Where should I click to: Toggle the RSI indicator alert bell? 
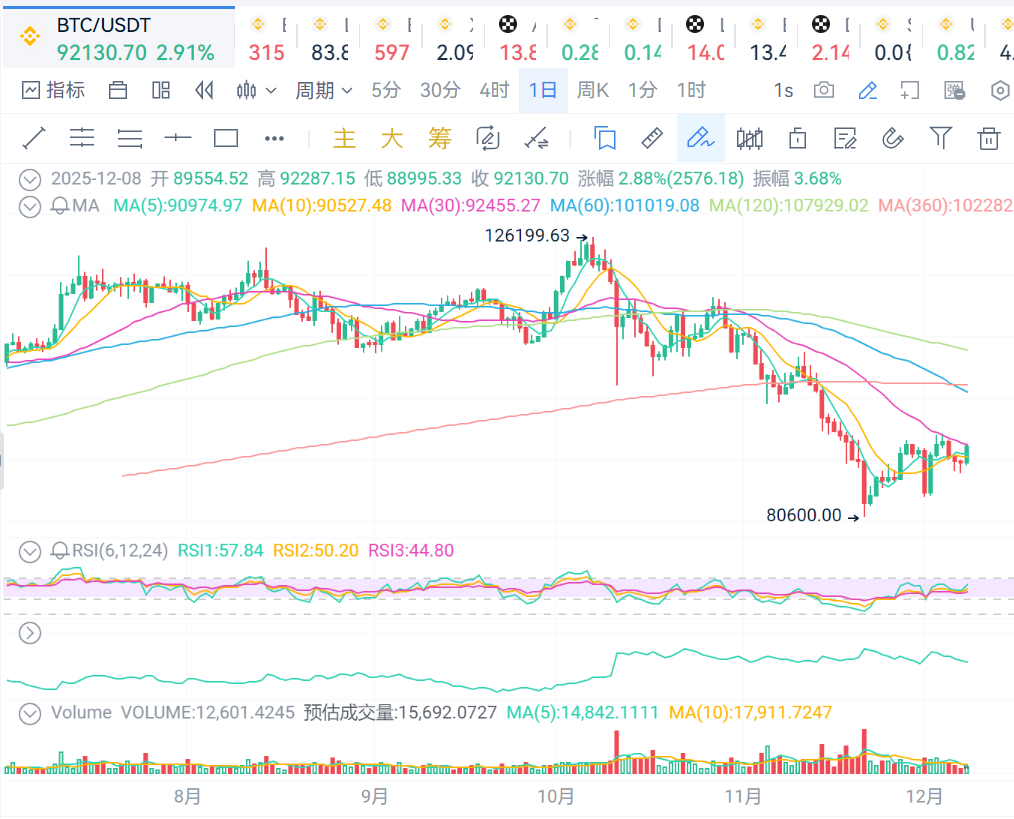click(x=60, y=550)
